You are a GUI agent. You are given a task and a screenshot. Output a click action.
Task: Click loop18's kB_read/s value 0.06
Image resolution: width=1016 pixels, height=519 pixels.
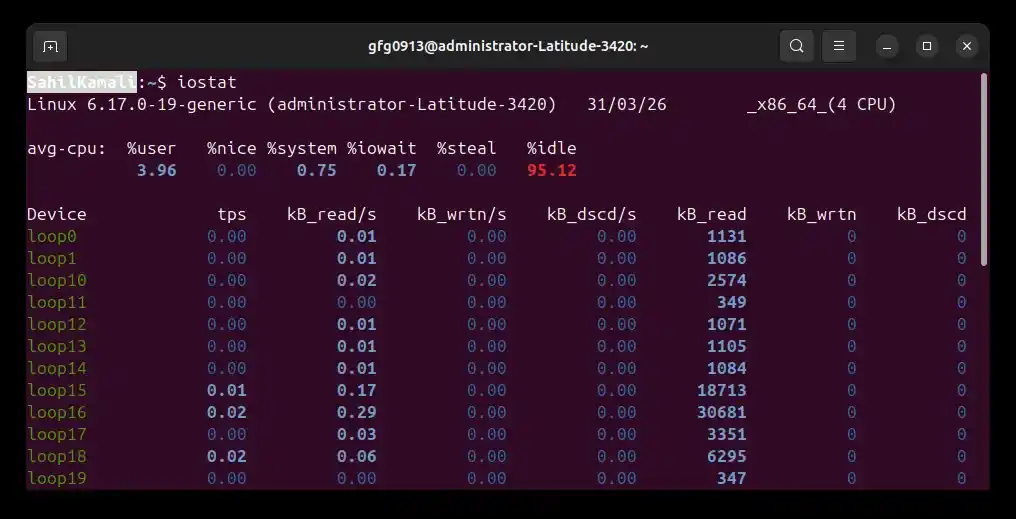click(x=356, y=457)
